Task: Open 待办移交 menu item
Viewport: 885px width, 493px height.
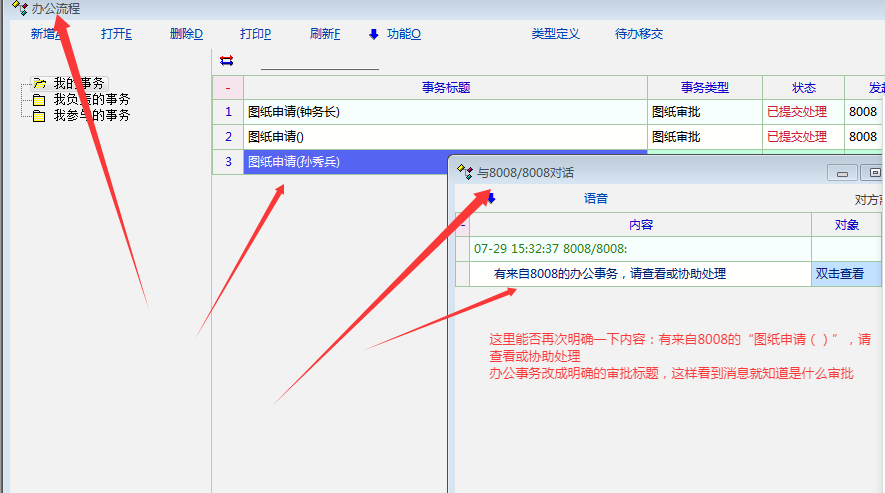Action: point(639,34)
